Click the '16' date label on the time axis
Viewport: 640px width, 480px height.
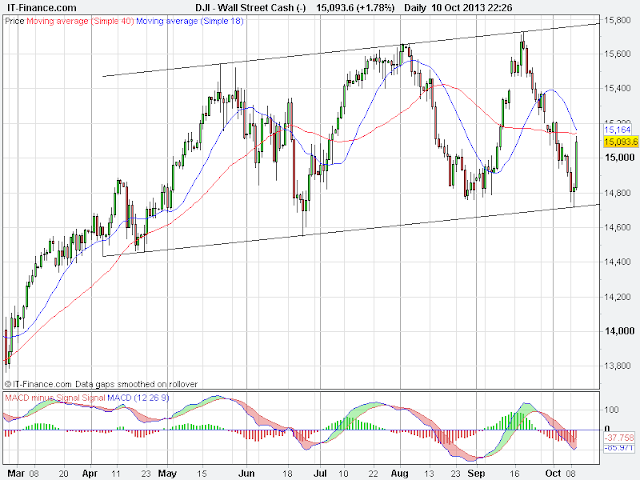click(515, 473)
